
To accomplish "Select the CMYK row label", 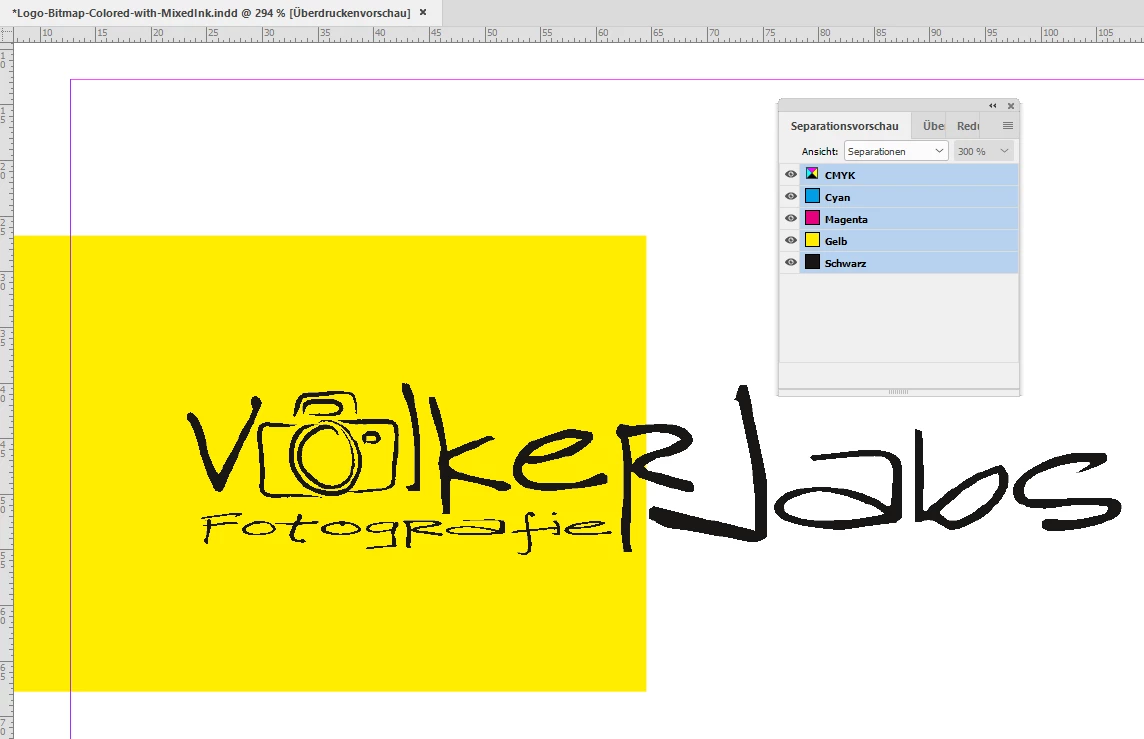I will pos(840,175).
